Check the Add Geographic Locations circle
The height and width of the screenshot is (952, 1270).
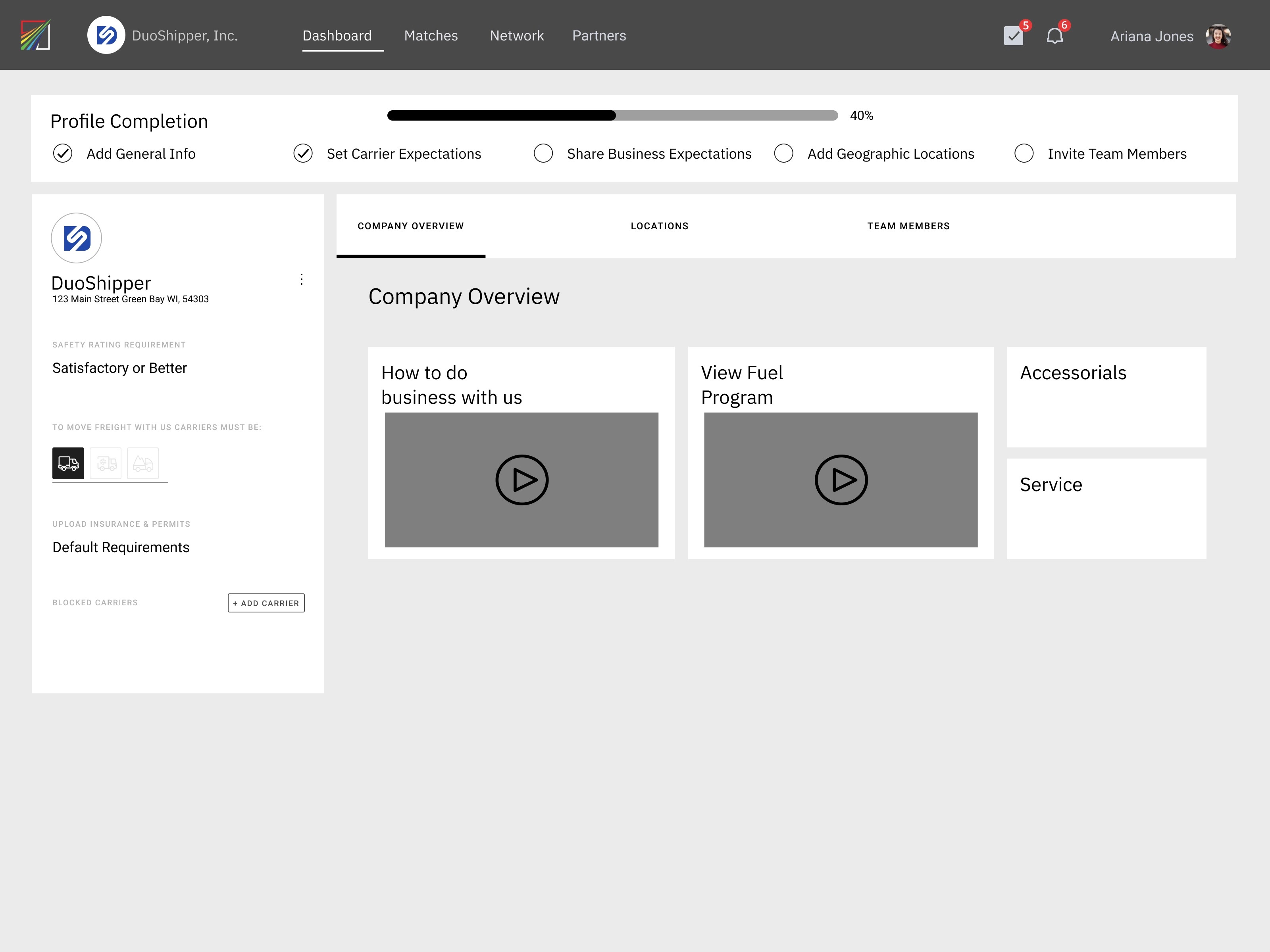(784, 154)
